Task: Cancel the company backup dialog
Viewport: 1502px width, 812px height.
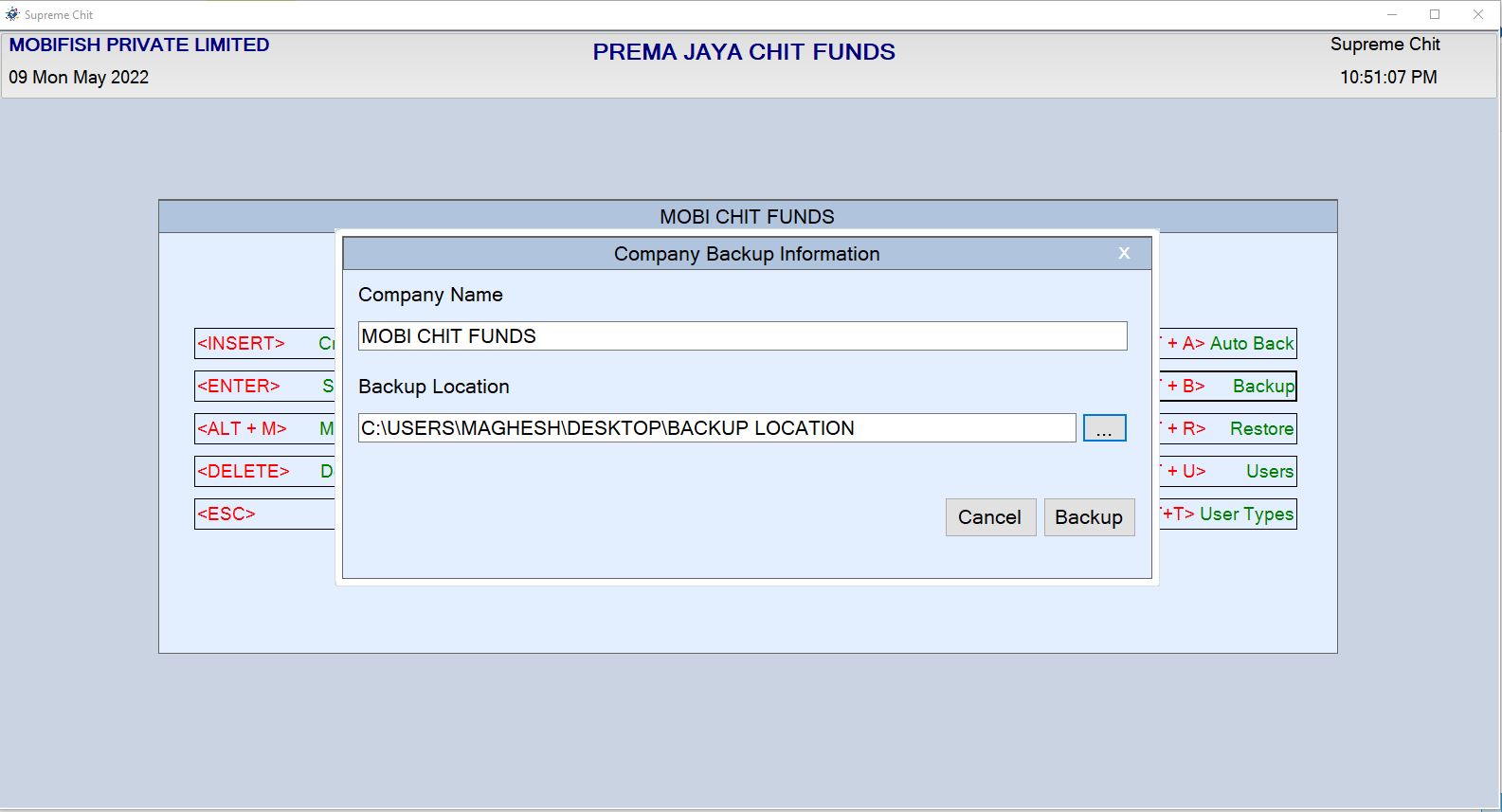Action: tap(990, 517)
